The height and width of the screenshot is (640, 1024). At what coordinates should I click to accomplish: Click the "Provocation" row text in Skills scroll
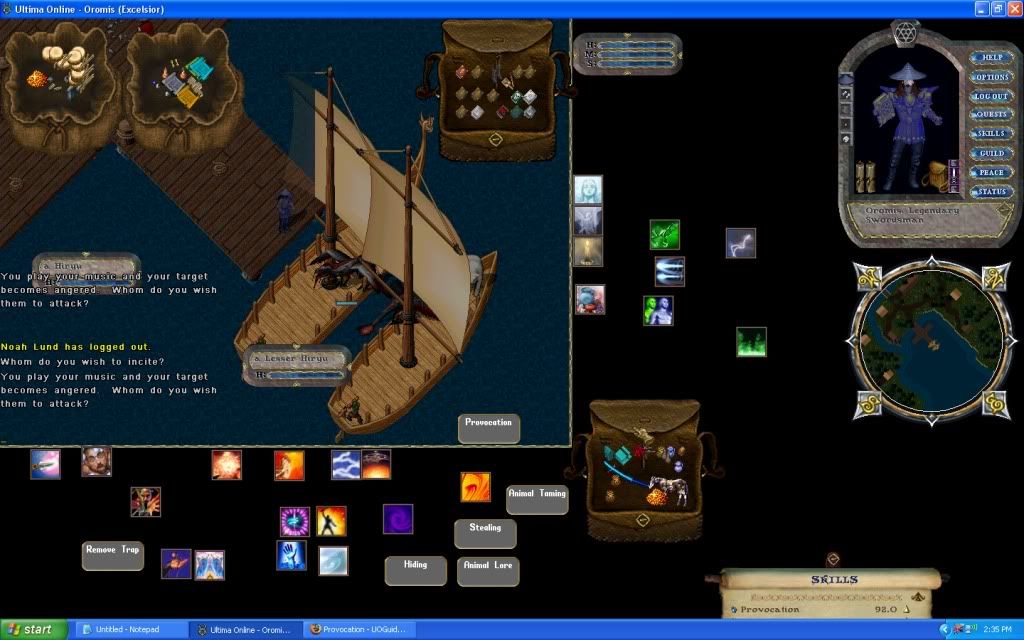(x=769, y=610)
